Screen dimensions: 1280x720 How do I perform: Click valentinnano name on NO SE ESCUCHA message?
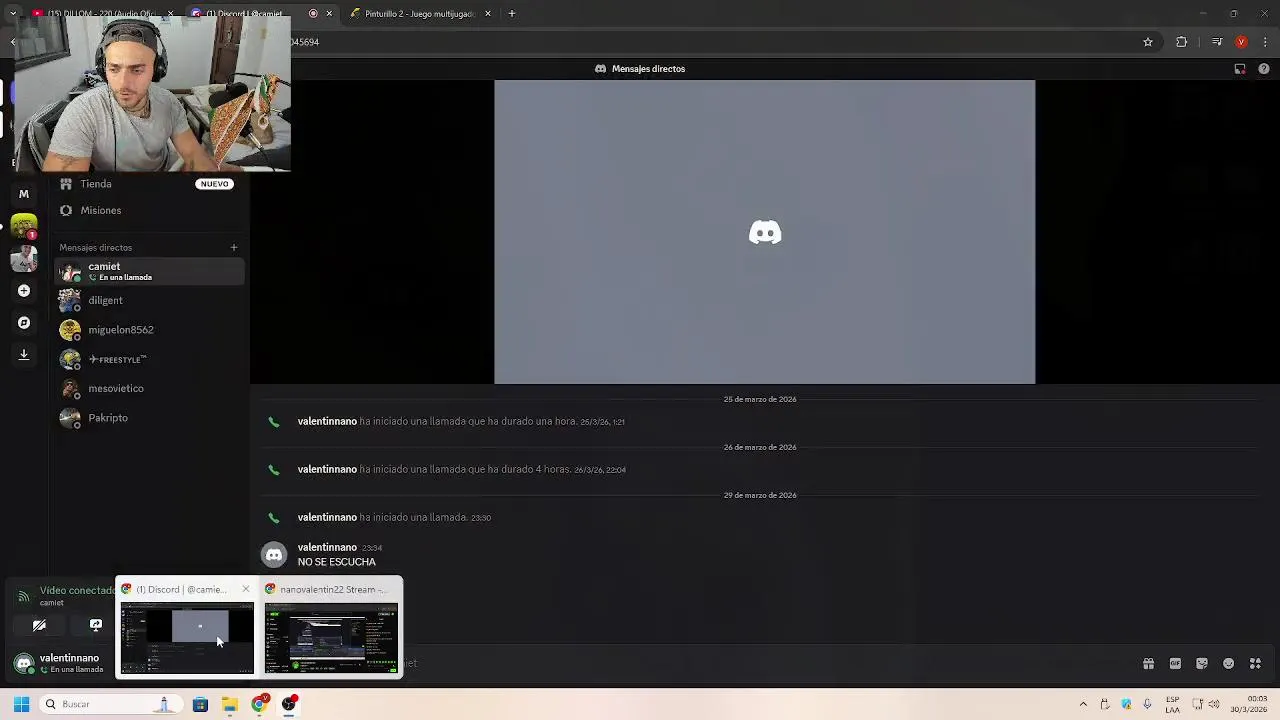[327, 548]
